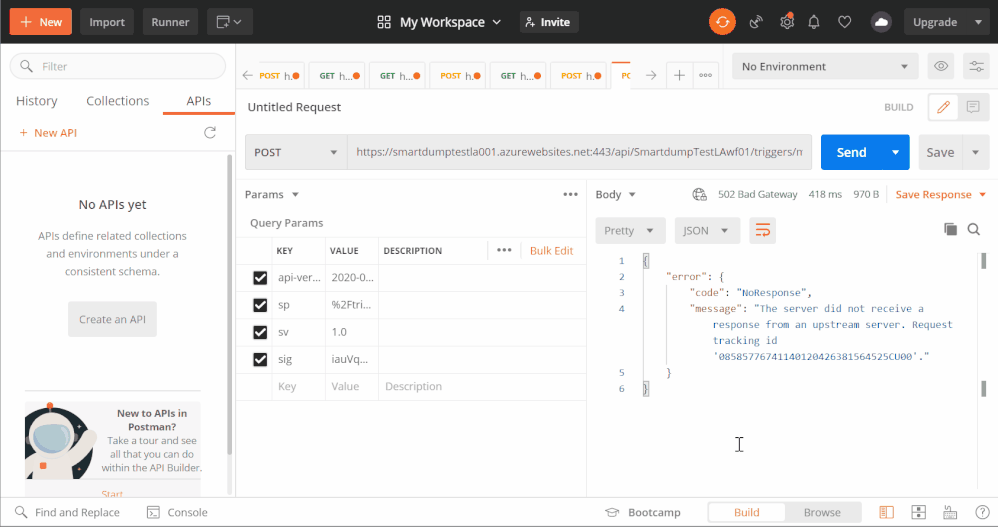
Task: Click the Import button
Action: 107,22
